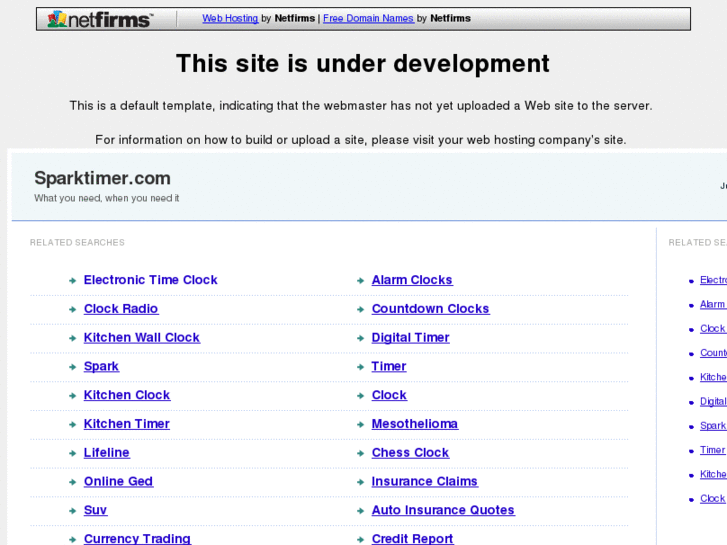Click the Netfirms logo
Screen dimensions: 727x545
coord(99,19)
